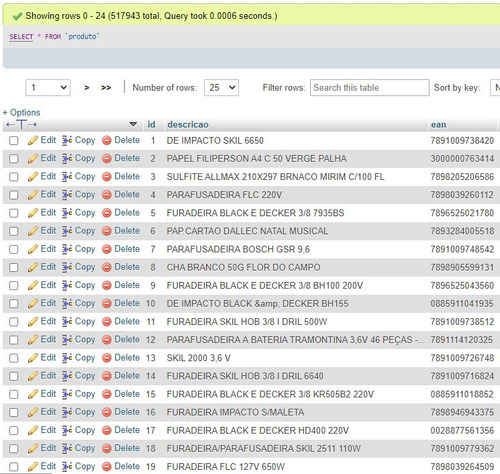Tick checkbox for CHA BRANCO 50G row
The width and height of the screenshot is (500, 474).
[x=14, y=267]
